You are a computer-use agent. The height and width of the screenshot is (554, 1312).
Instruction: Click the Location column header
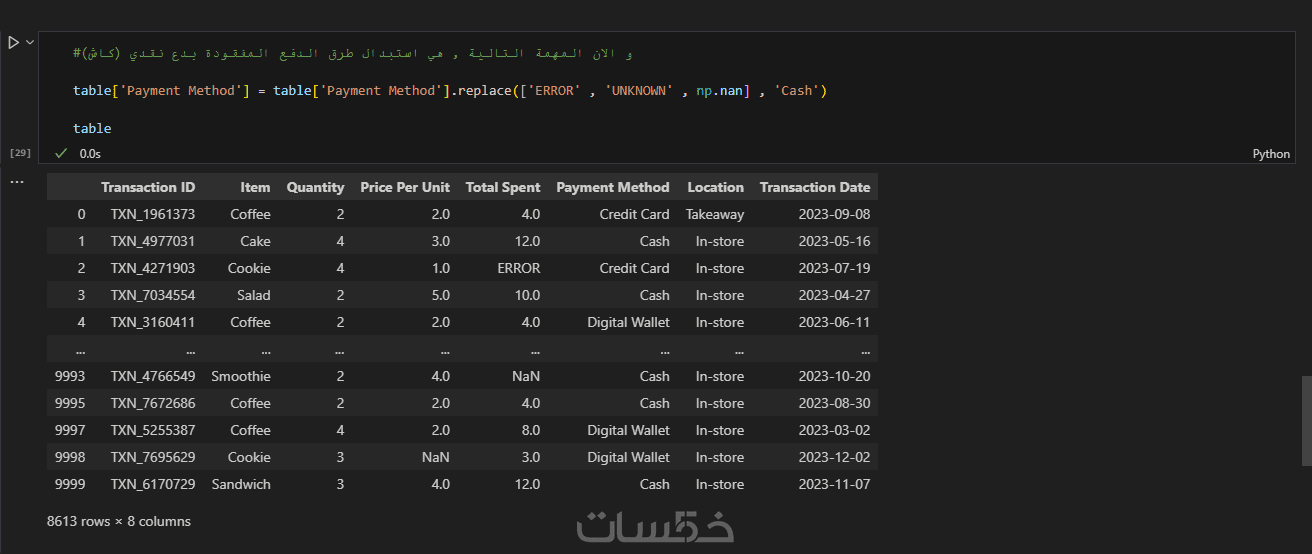pos(716,187)
